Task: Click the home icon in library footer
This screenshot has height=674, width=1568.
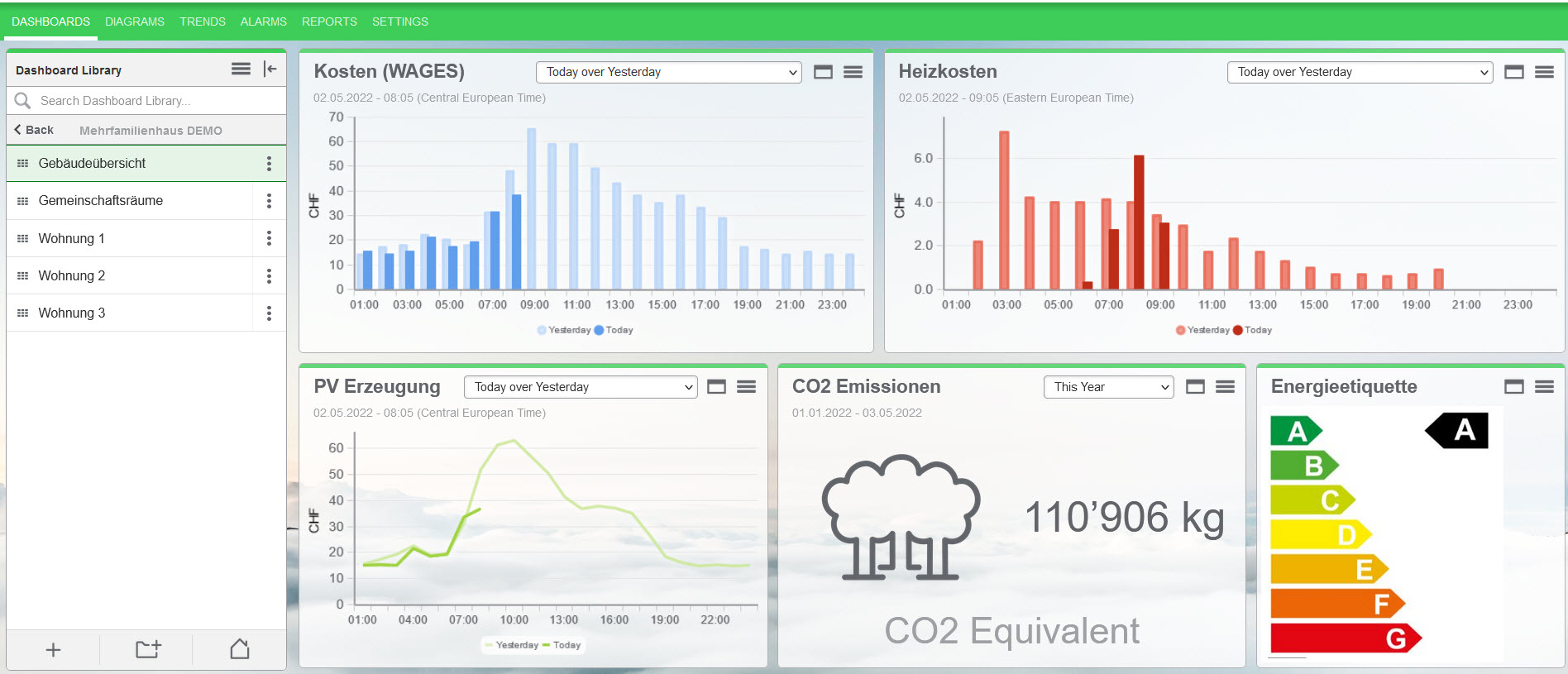Action: tap(240, 649)
